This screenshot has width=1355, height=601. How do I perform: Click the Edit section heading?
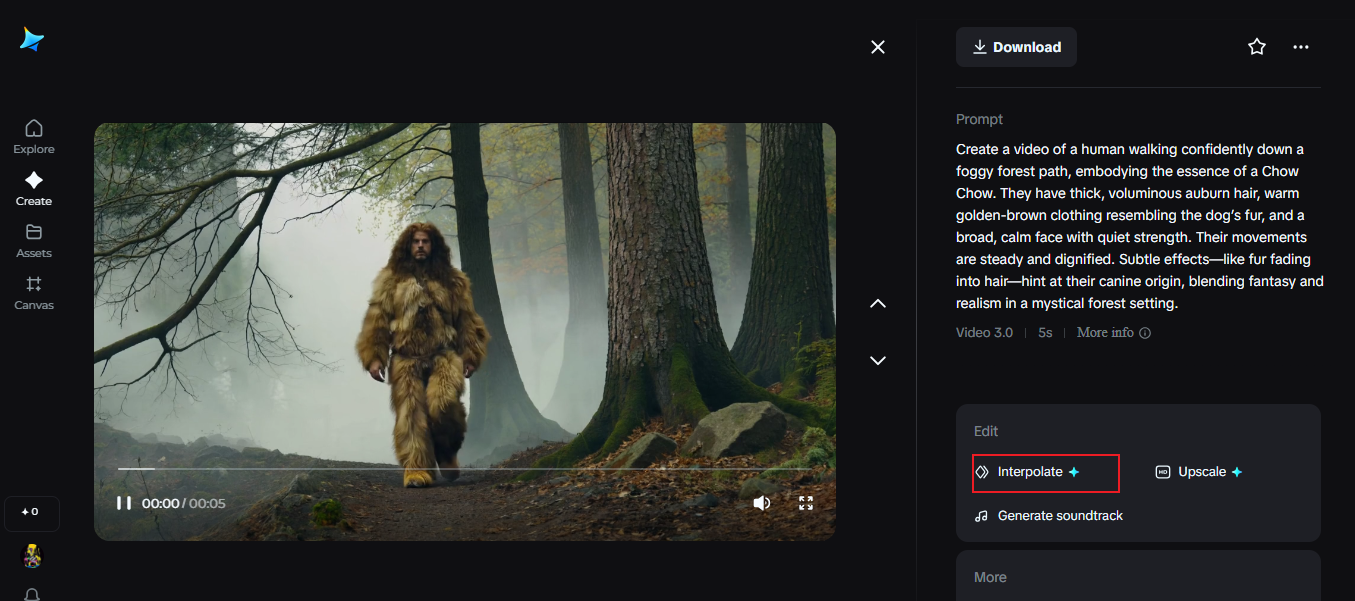986,431
